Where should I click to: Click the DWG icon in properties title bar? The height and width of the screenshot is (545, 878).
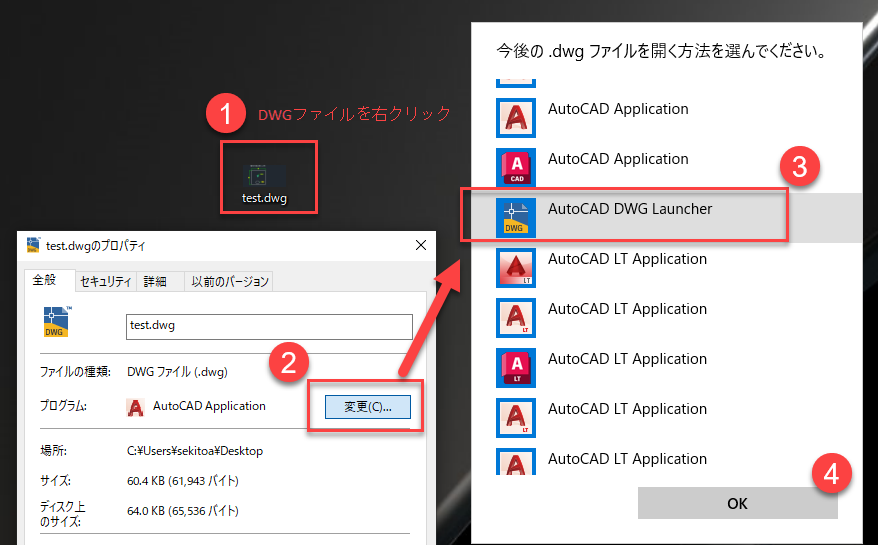(34, 245)
